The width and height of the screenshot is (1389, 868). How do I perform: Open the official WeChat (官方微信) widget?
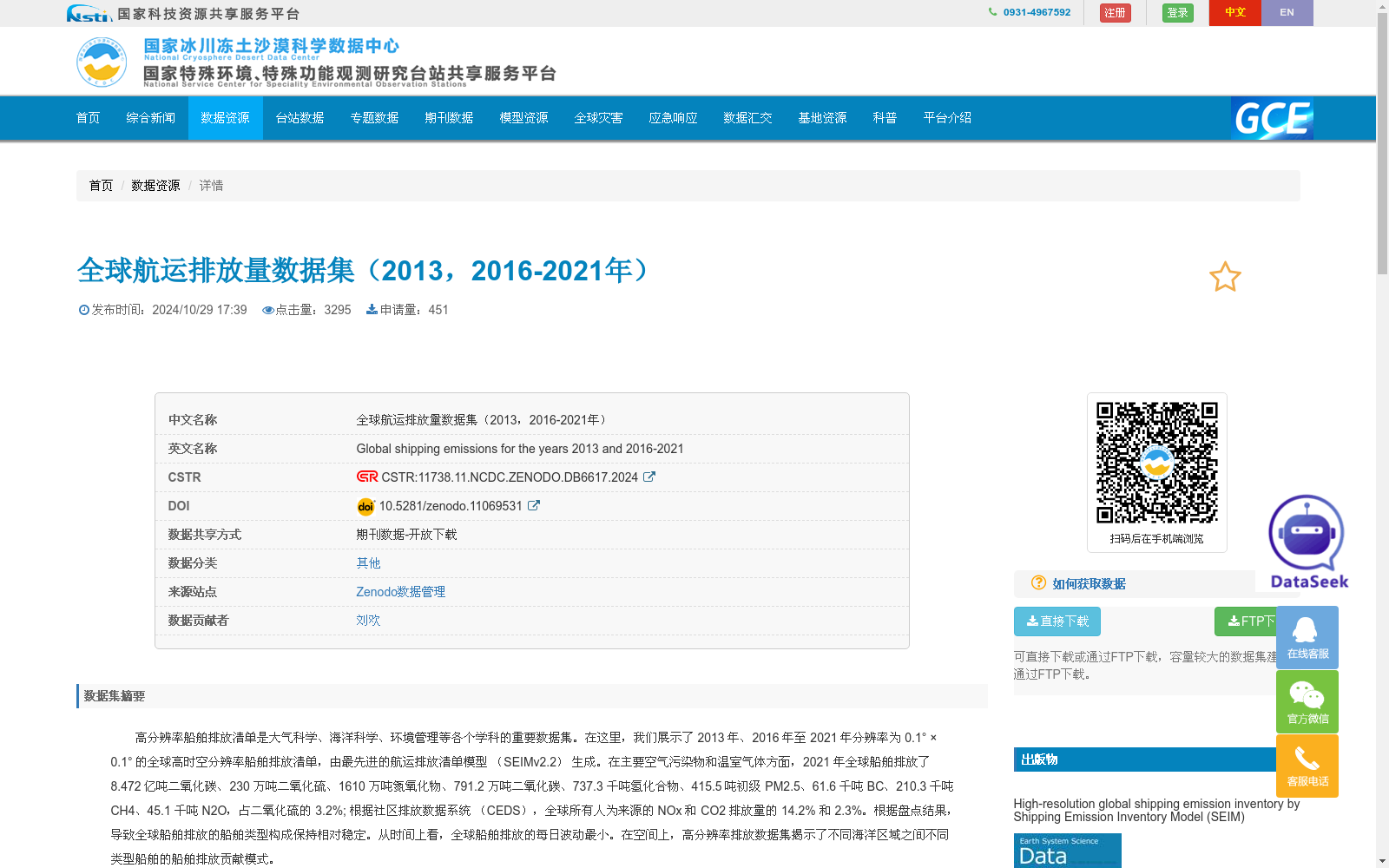[x=1307, y=701]
